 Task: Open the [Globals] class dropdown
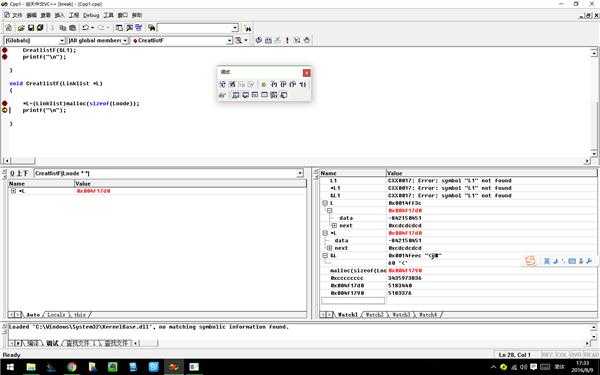[62, 40]
